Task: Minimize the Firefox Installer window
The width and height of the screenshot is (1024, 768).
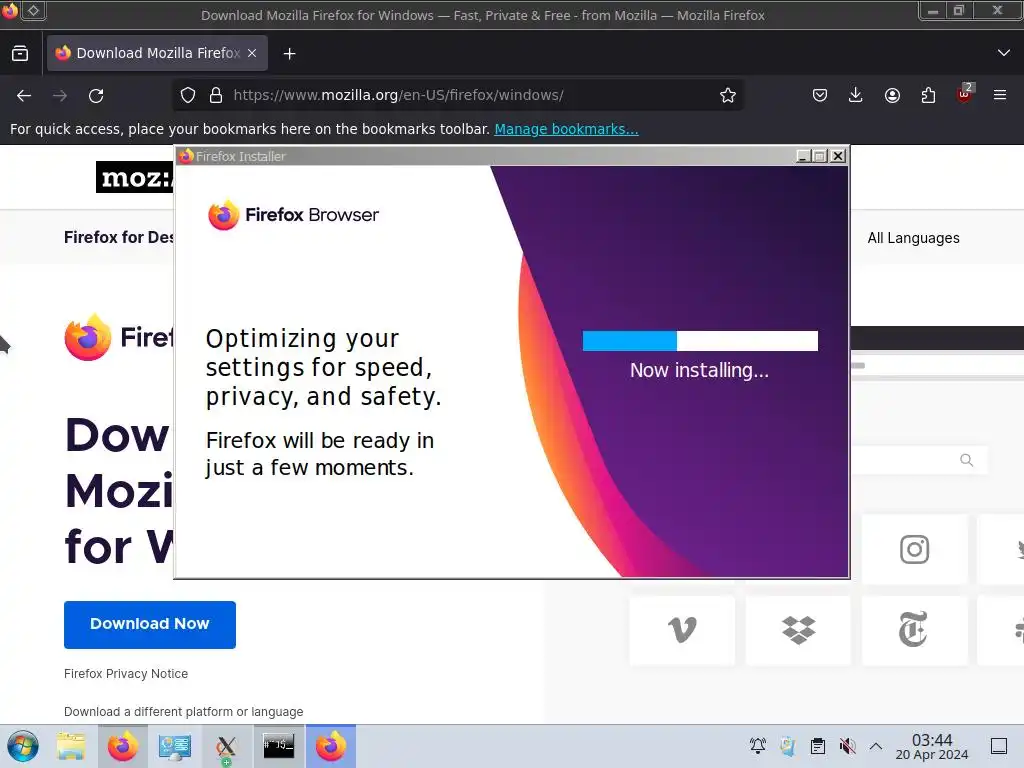Action: [803, 156]
